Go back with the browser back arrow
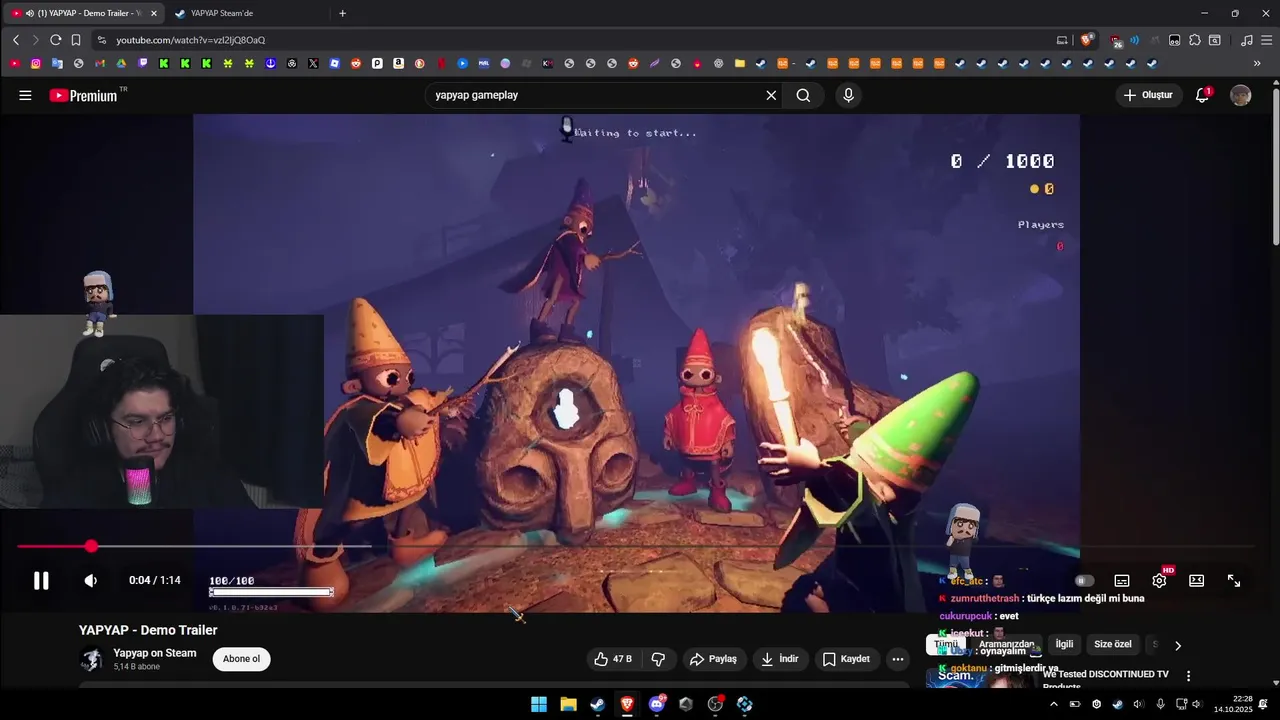Viewport: 1280px width, 720px height. coord(16,40)
